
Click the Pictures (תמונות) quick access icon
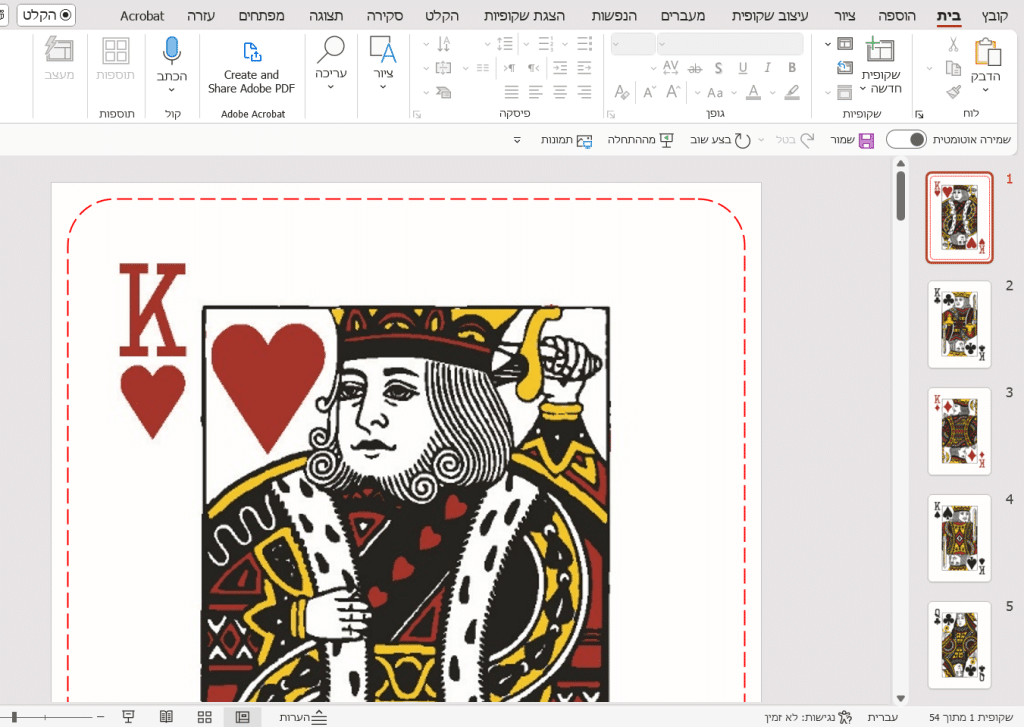point(584,140)
